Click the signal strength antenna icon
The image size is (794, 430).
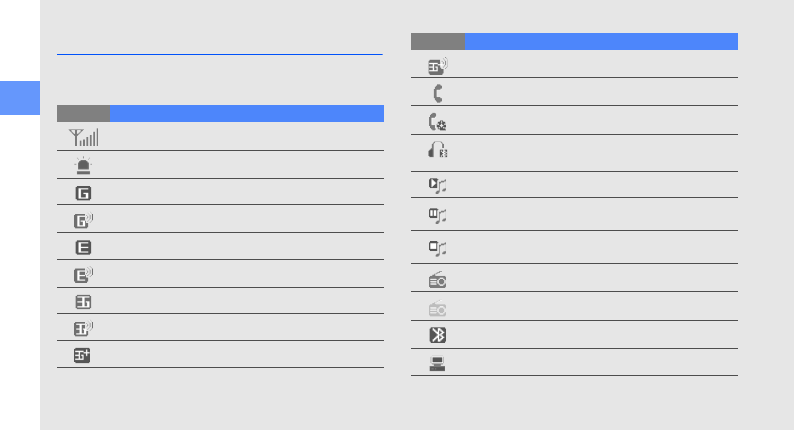pyautogui.click(x=82, y=137)
